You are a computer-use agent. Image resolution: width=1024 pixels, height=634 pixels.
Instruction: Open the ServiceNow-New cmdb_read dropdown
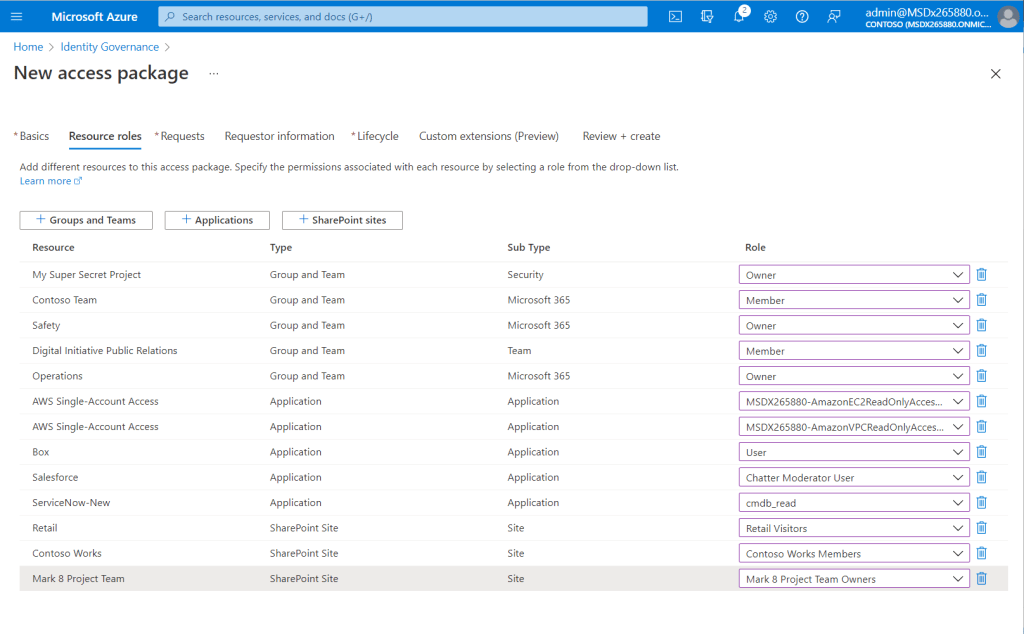pyautogui.click(x=854, y=503)
